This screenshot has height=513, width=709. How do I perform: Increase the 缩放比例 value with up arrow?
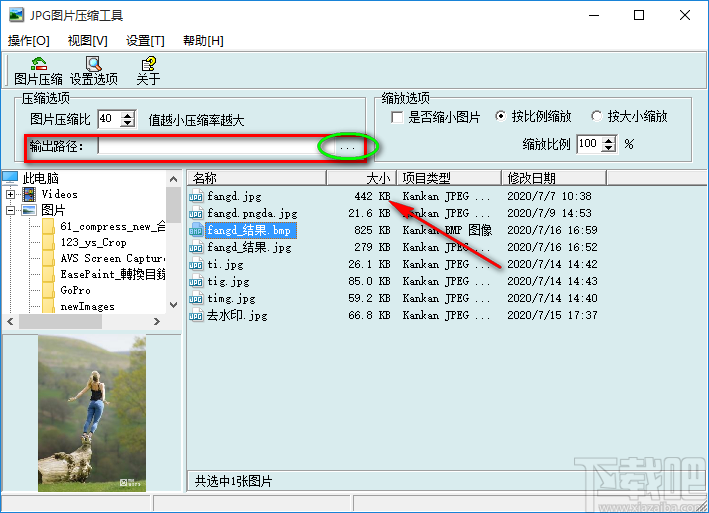pyautogui.click(x=609, y=141)
